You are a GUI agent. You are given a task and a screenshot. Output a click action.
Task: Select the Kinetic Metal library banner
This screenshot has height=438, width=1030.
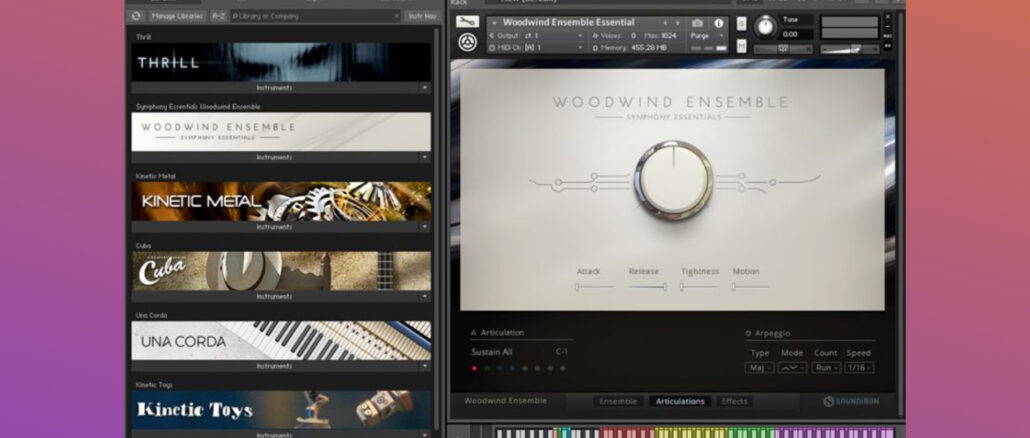(x=281, y=202)
